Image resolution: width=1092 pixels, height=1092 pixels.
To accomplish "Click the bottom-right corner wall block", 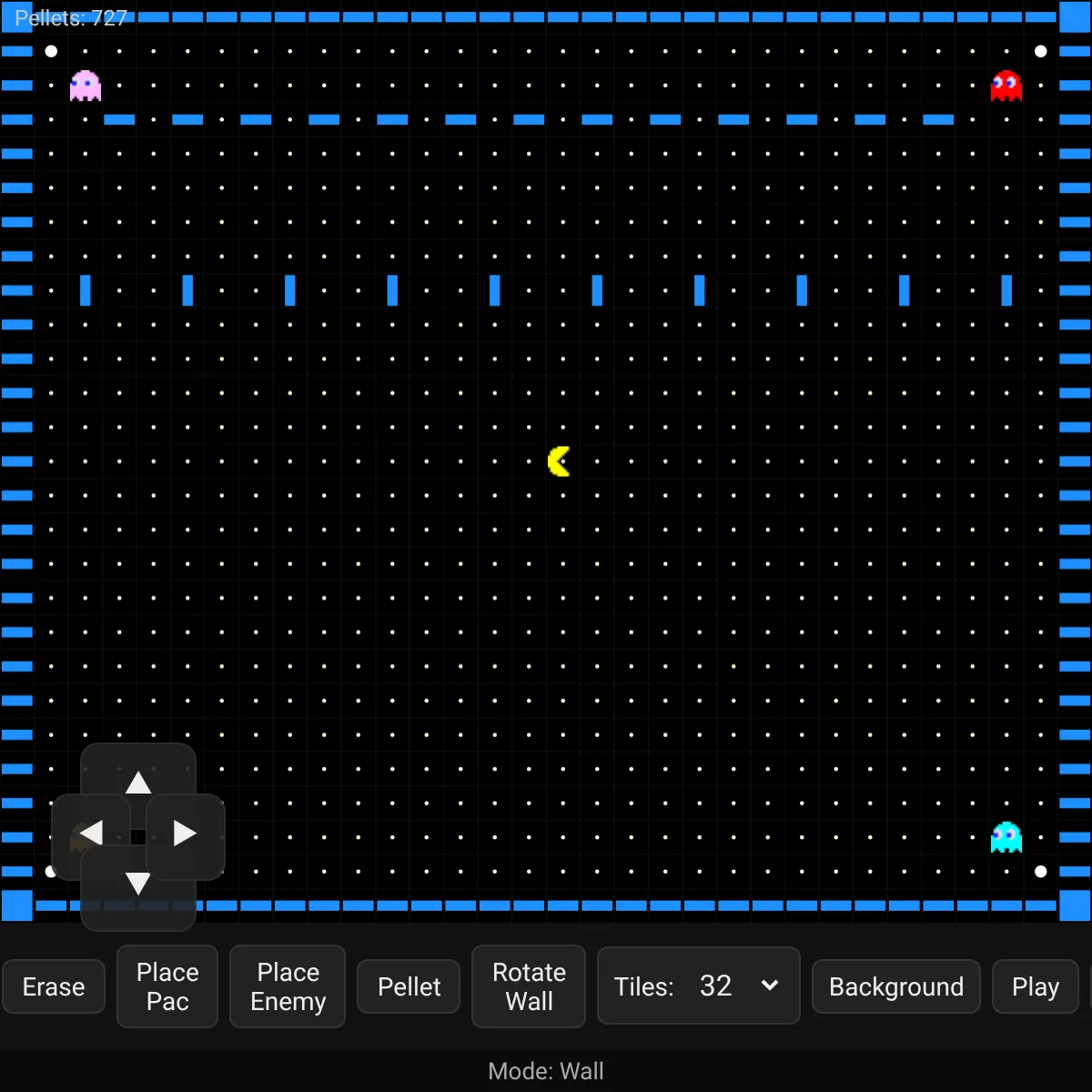I will pos(1075,905).
